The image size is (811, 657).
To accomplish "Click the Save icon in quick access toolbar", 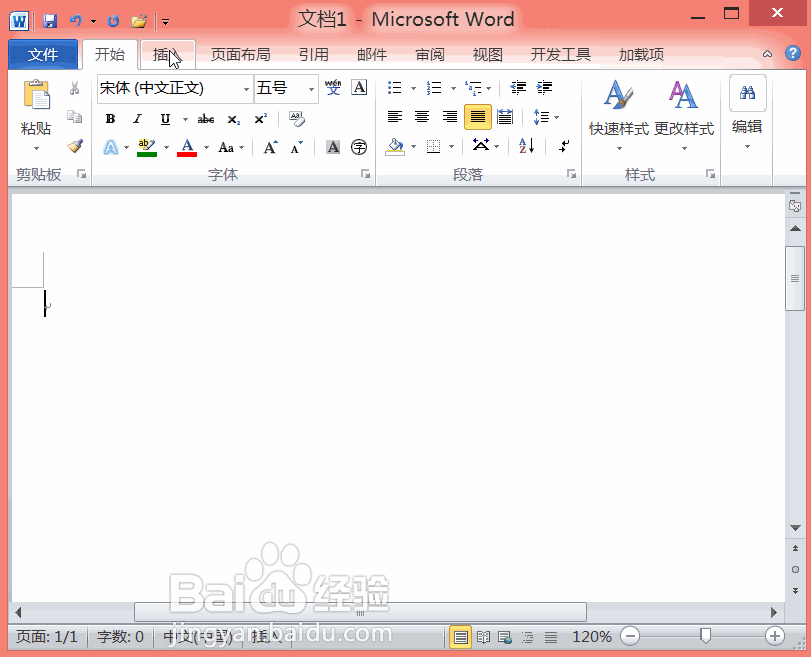I will 50,21.
